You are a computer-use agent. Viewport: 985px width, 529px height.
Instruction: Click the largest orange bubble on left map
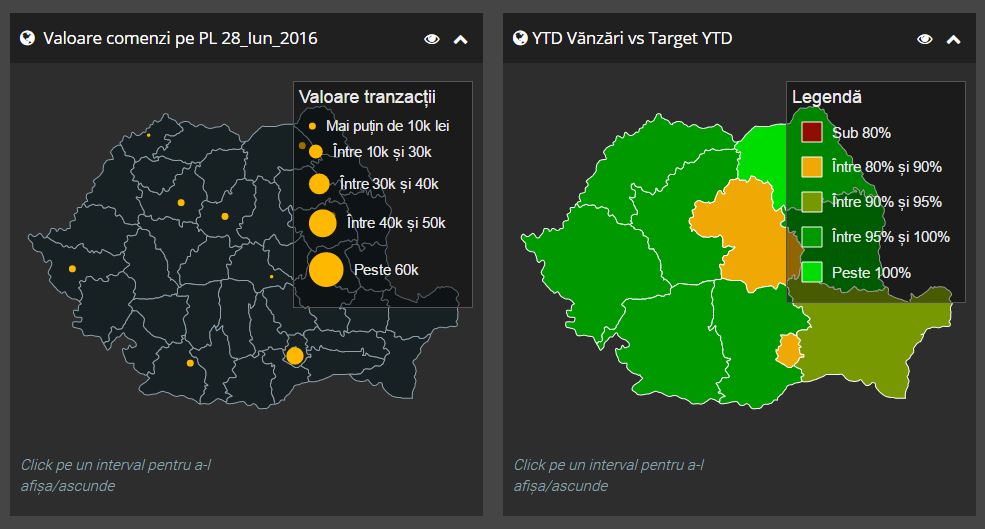coord(294,355)
